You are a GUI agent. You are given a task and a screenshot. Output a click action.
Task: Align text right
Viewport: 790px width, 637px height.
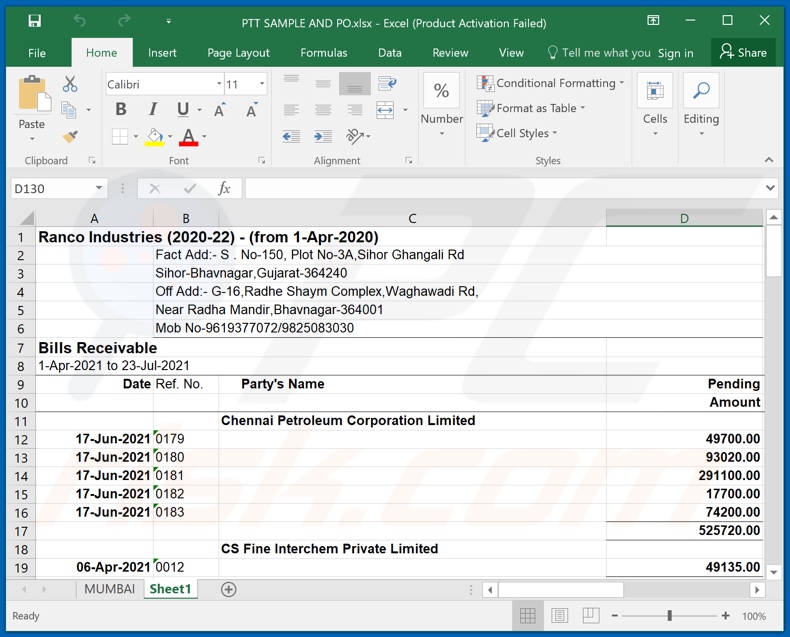(x=355, y=109)
